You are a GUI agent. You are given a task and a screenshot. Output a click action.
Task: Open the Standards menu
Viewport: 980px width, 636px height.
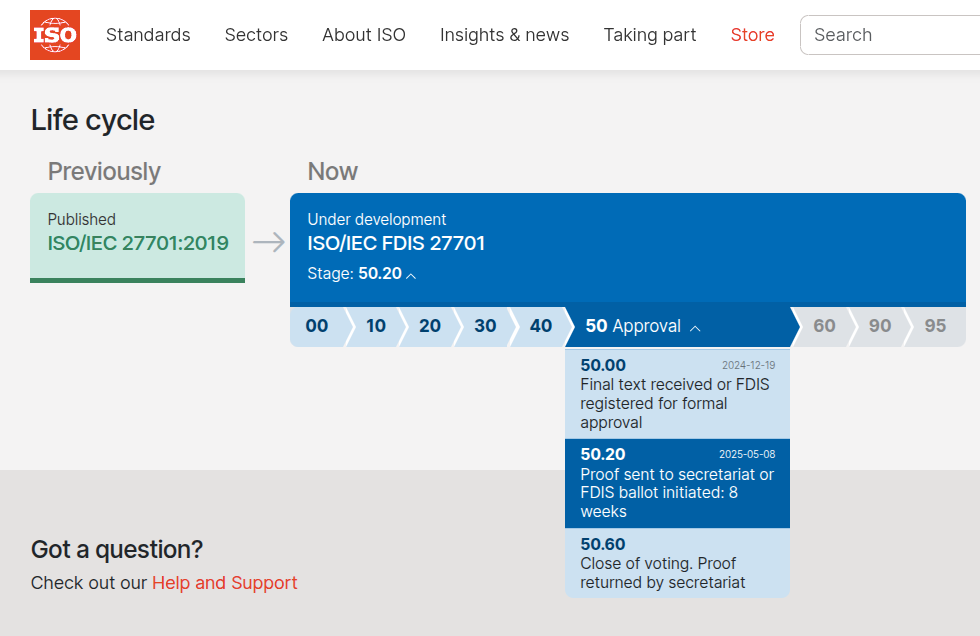[148, 35]
